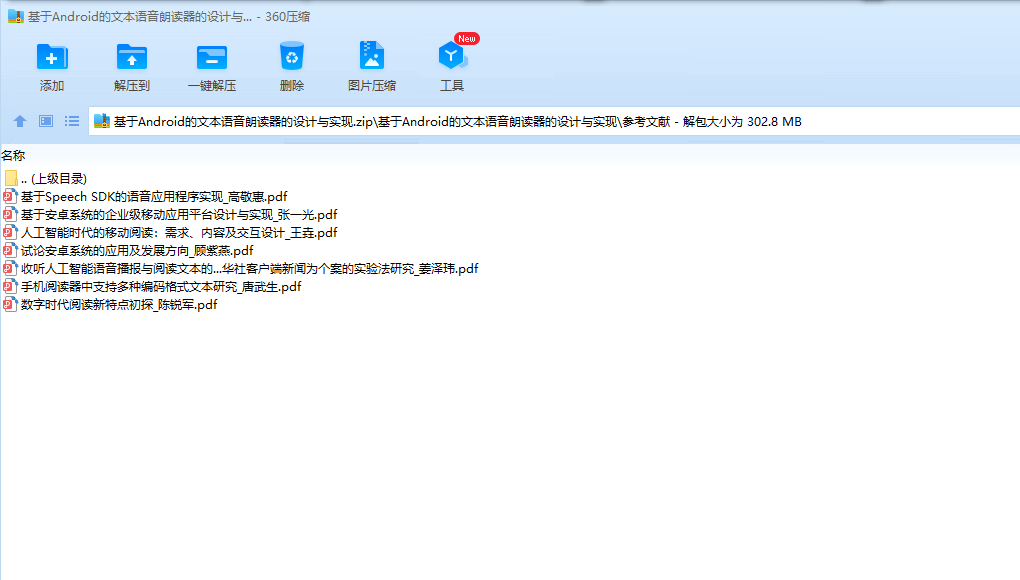The image size is (1020, 580).
Task: Click PDF icon of 王垚.pdf file
Action: pyautogui.click(x=10, y=233)
